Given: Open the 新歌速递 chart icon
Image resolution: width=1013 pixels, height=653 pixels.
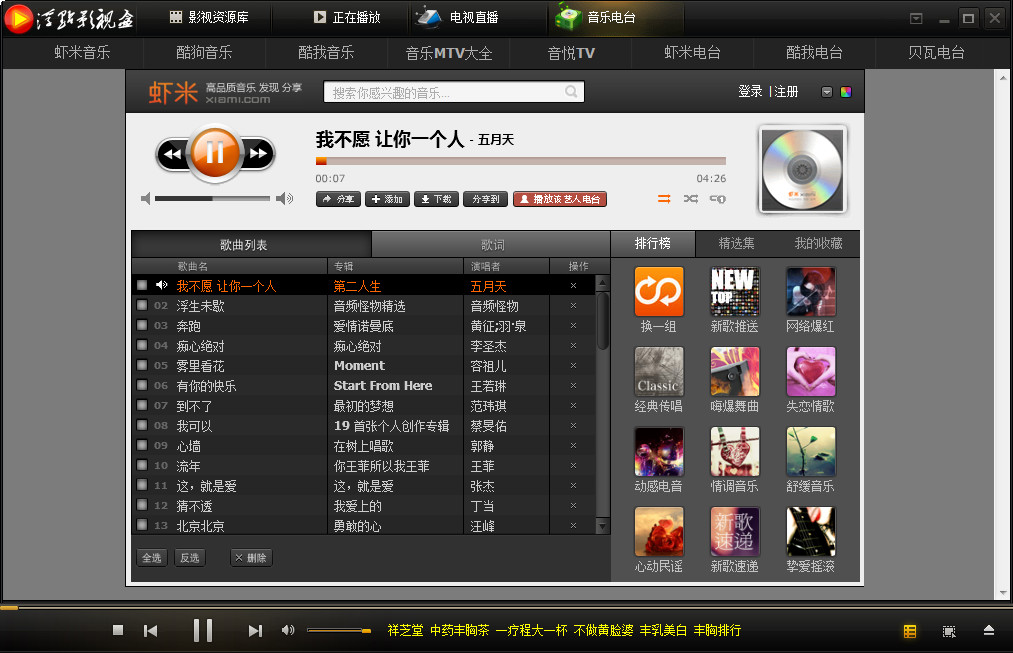Looking at the screenshot, I should click(x=735, y=532).
